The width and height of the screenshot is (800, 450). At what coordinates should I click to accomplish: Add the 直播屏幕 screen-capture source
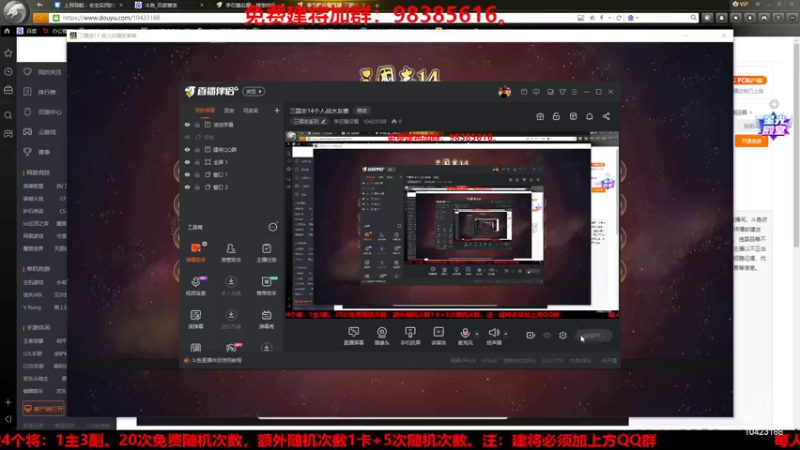[x=354, y=336]
